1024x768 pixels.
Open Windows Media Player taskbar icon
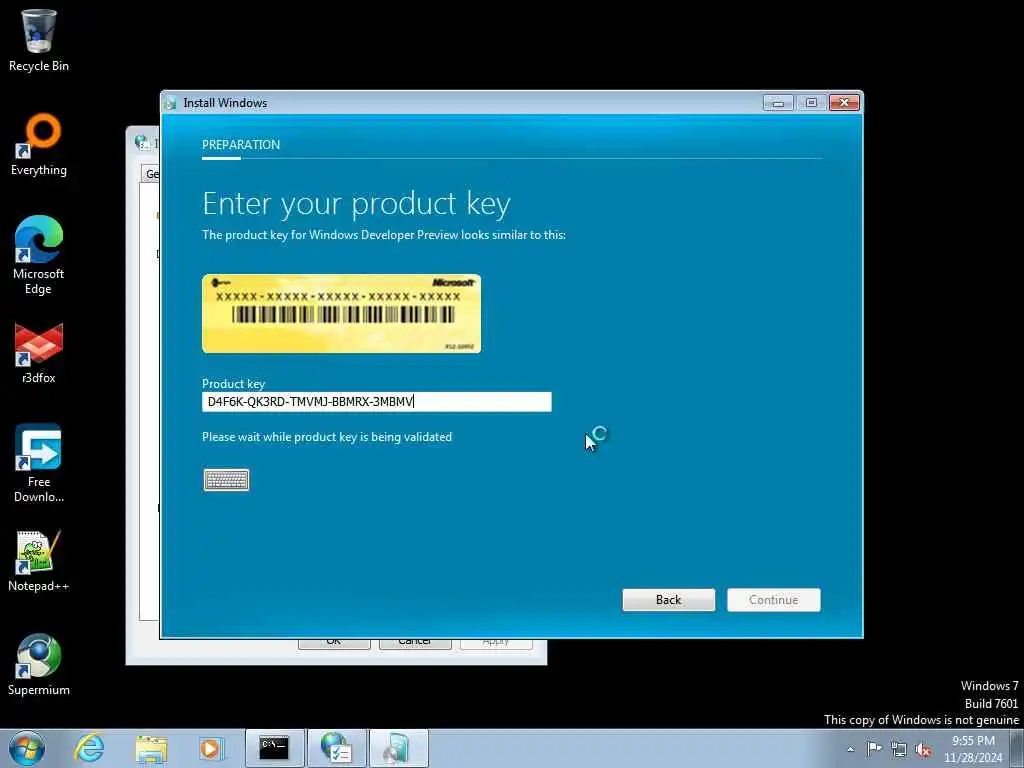point(212,748)
